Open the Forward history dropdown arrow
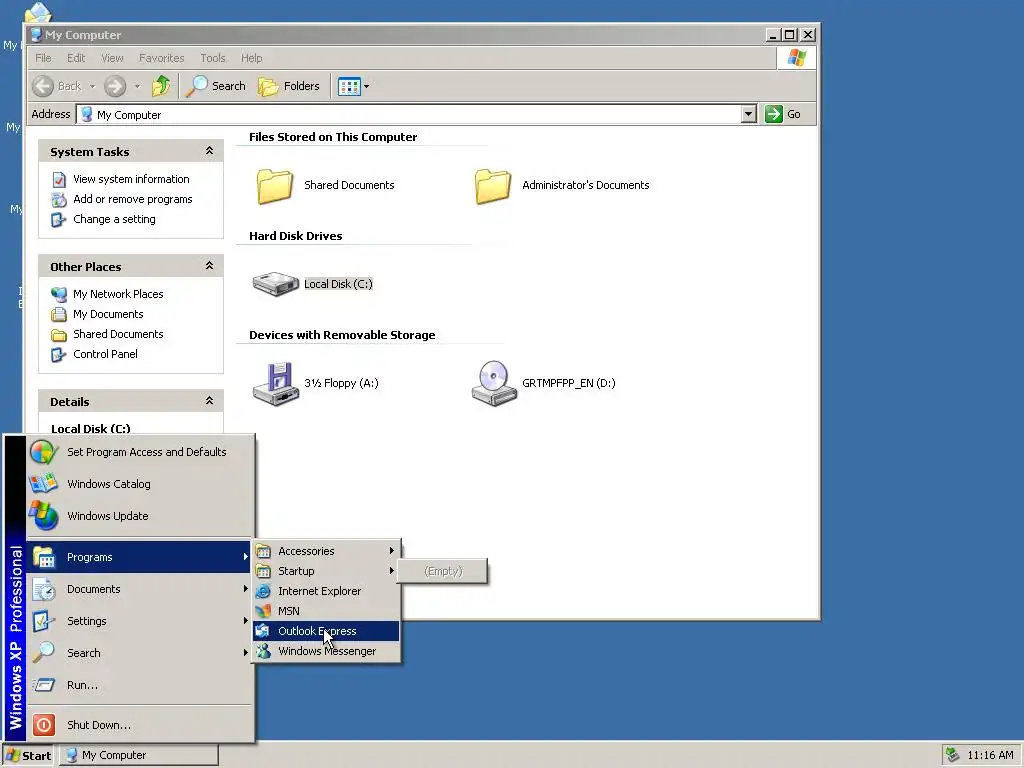Screen dimensions: 1024x768 point(137,86)
